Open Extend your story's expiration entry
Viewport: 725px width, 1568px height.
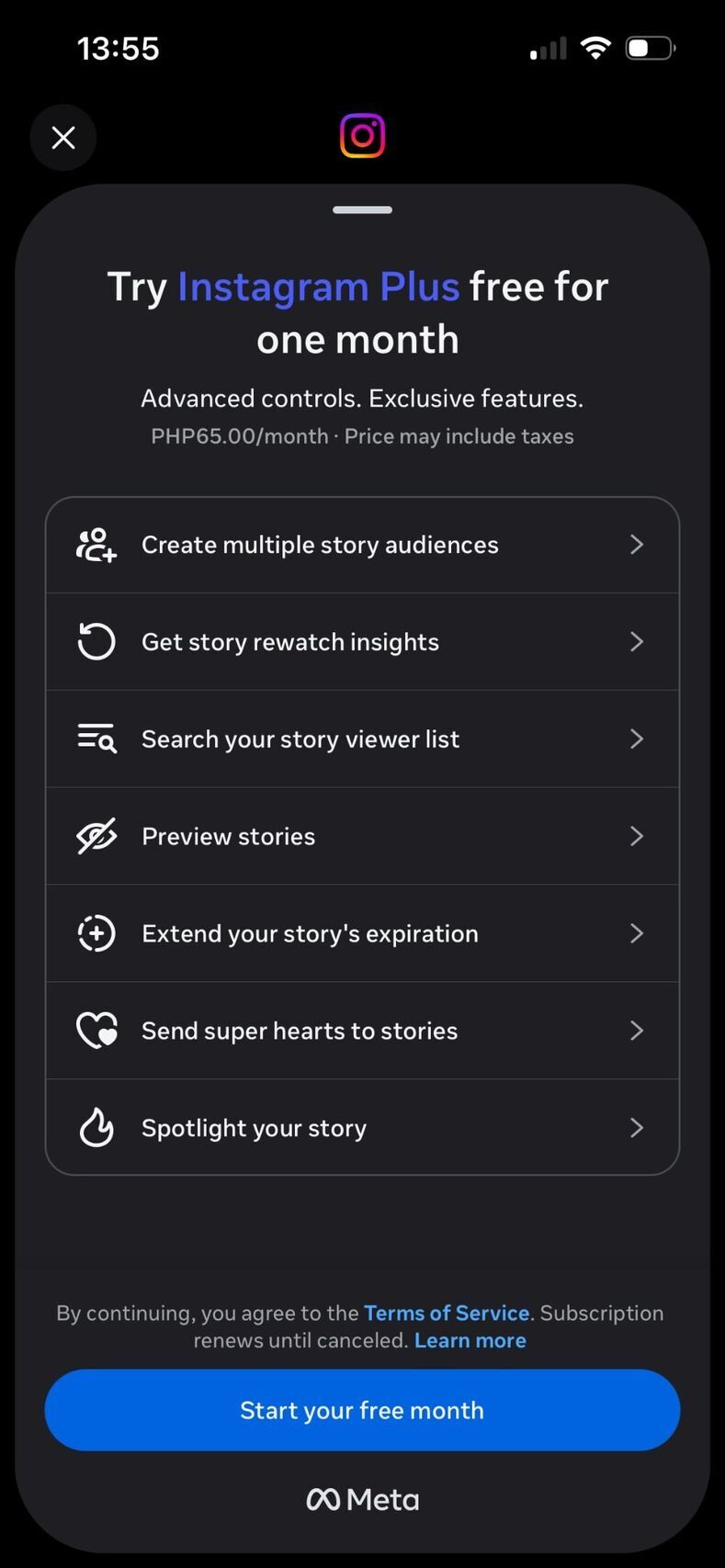click(x=310, y=933)
